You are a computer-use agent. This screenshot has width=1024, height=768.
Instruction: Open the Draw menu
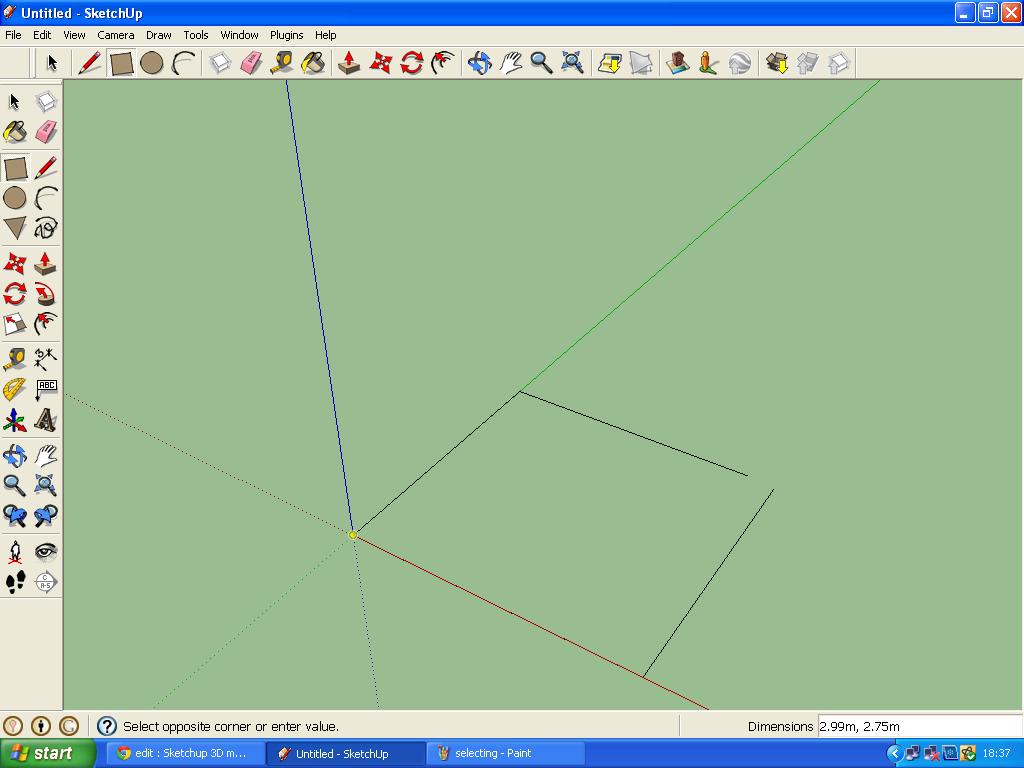tap(158, 34)
